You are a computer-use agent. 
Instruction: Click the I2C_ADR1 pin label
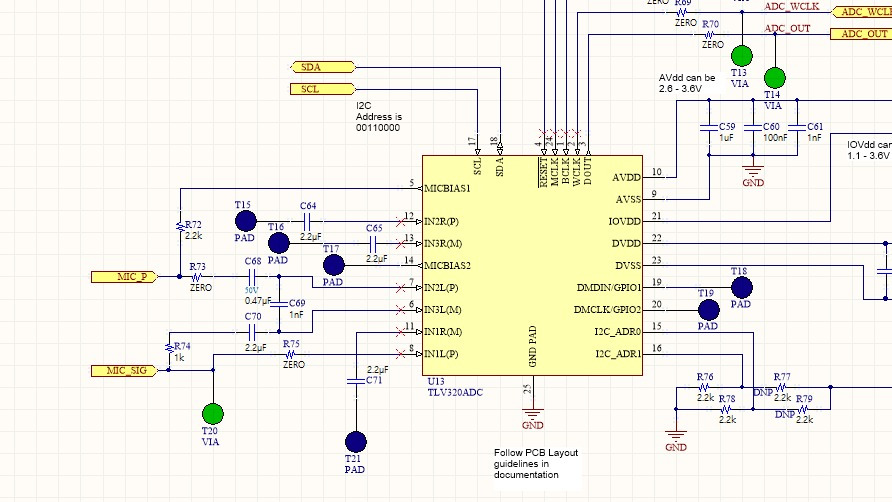coord(618,354)
